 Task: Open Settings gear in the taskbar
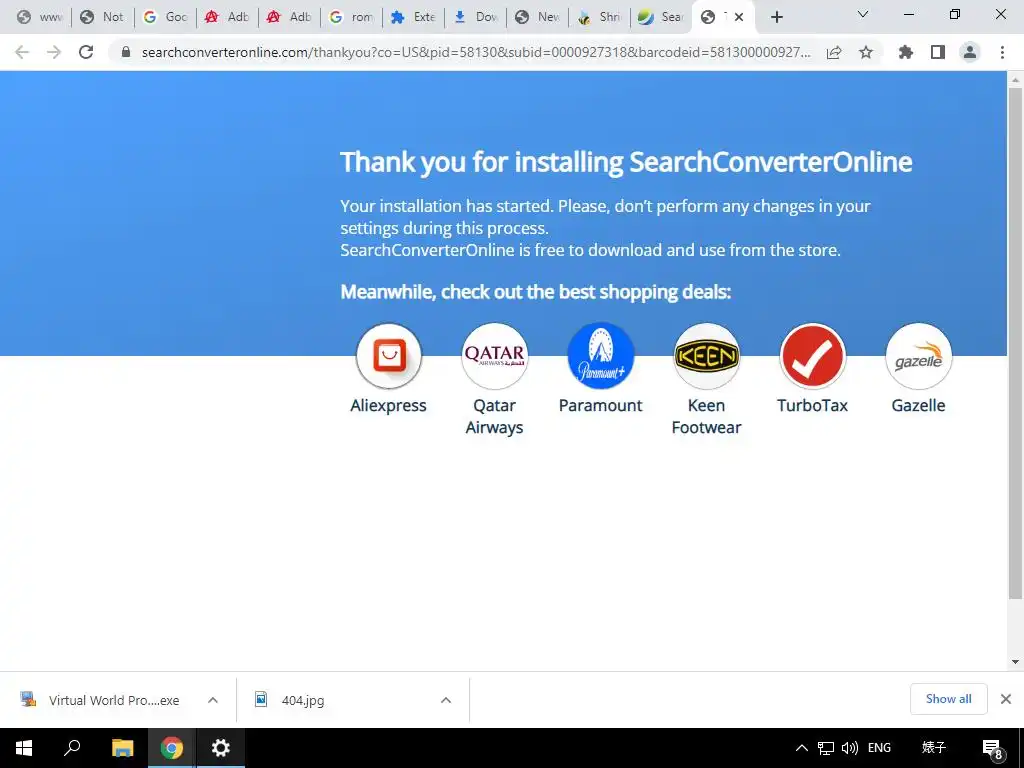[x=221, y=748]
